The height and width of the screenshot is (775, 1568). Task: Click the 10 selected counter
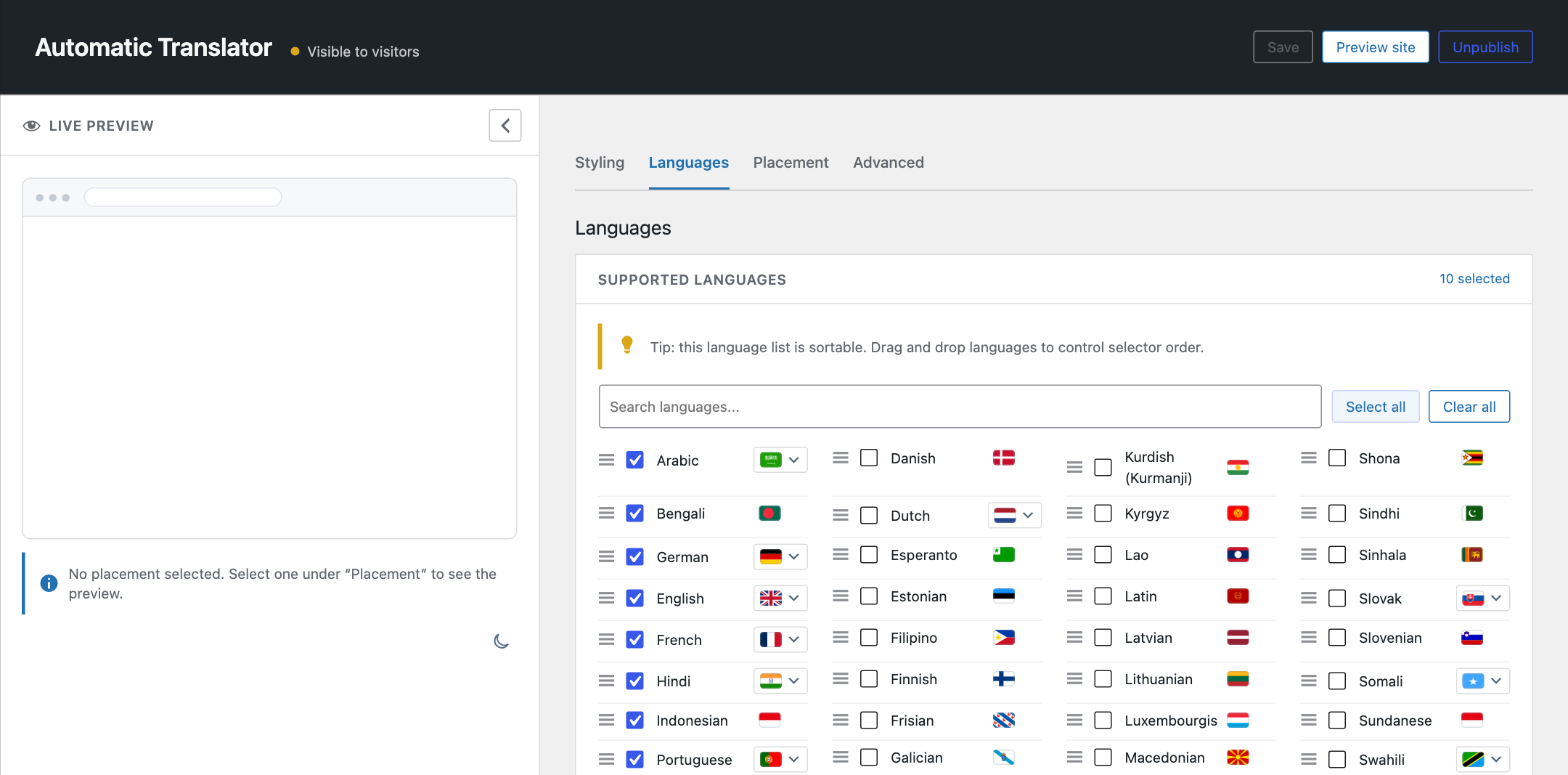1474,279
